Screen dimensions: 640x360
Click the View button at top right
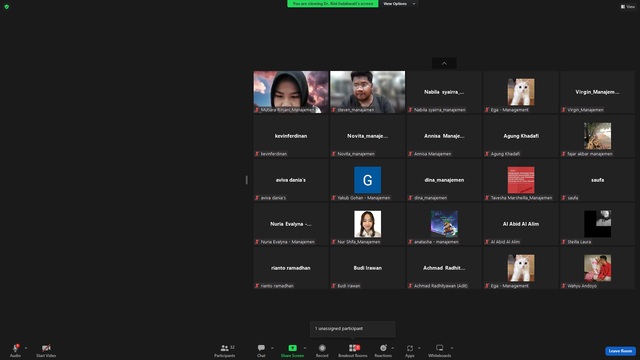pyautogui.click(x=628, y=7)
